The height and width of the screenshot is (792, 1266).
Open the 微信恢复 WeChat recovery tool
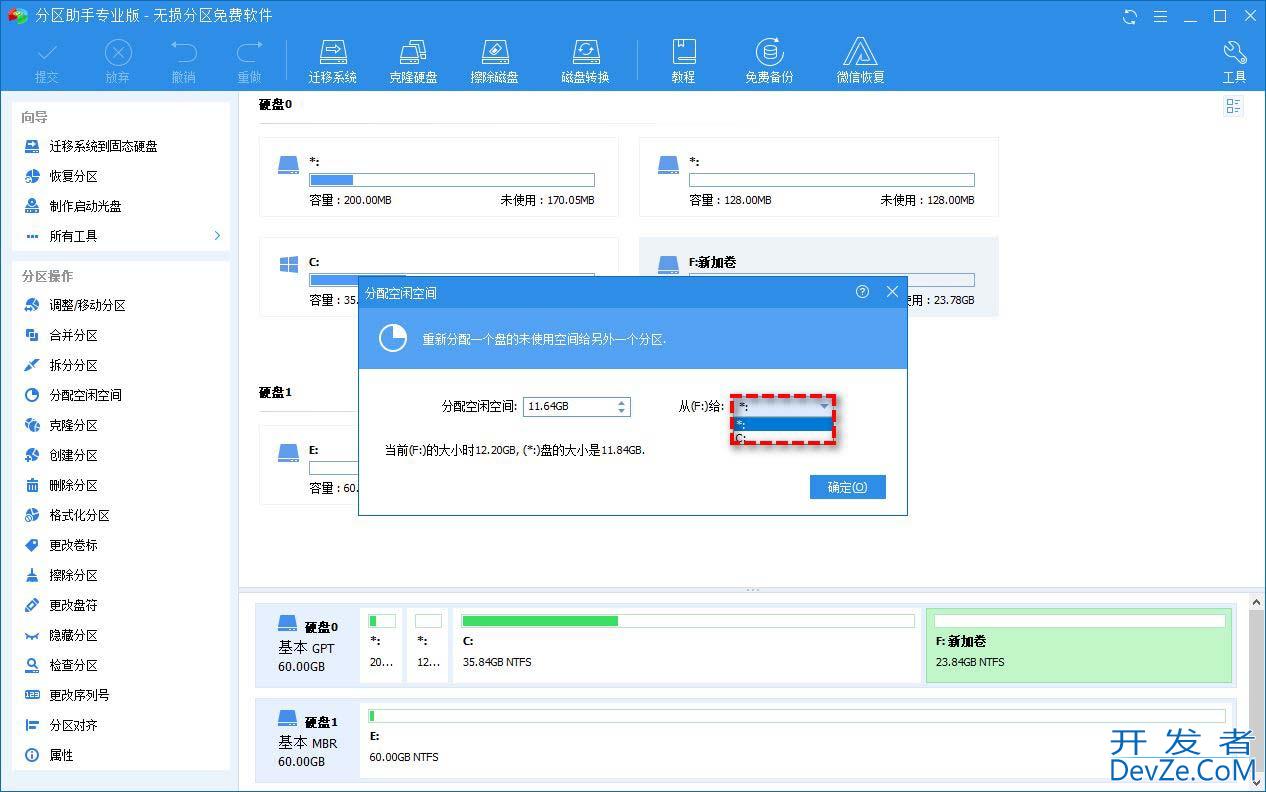click(860, 61)
